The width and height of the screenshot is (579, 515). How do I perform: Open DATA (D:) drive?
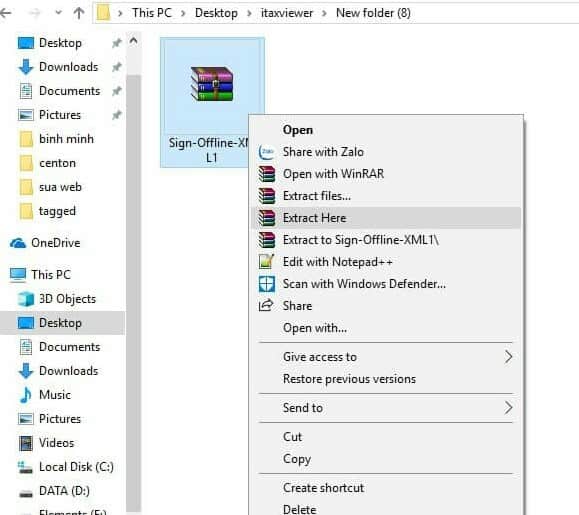coord(54,491)
